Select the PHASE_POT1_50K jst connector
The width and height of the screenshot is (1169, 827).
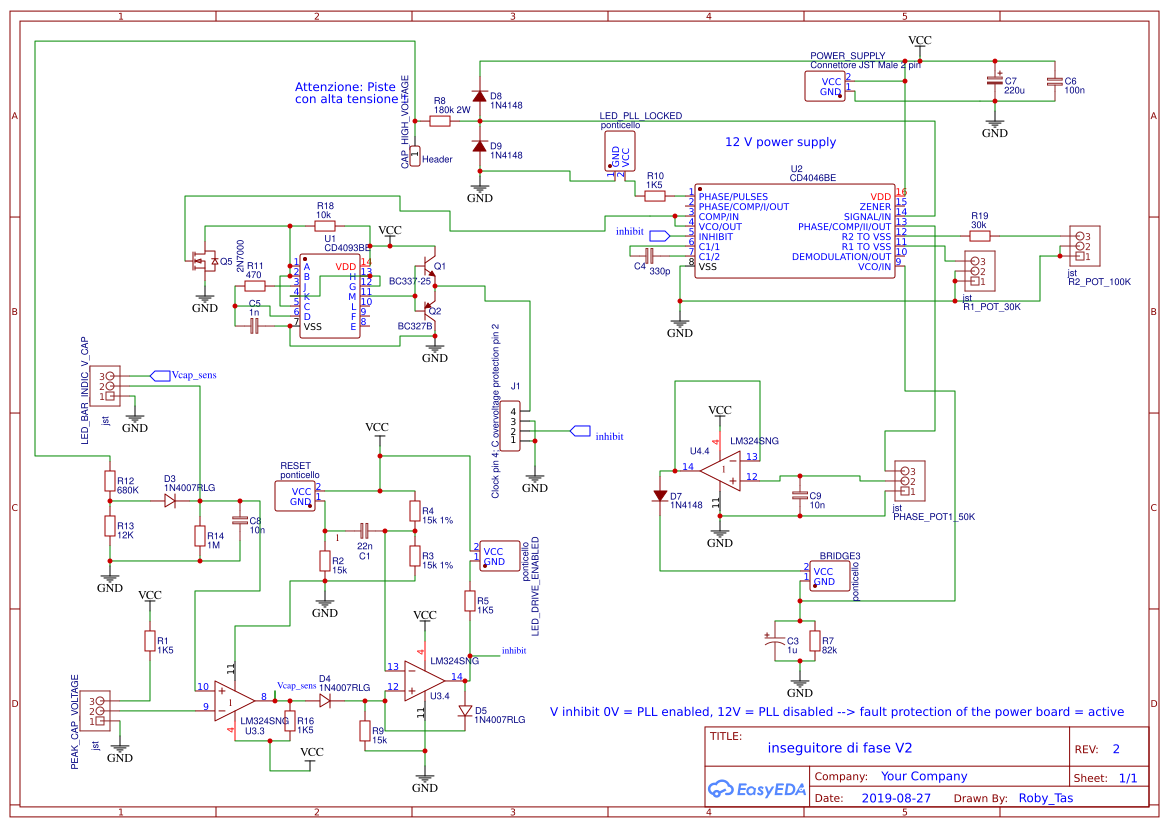[910, 480]
